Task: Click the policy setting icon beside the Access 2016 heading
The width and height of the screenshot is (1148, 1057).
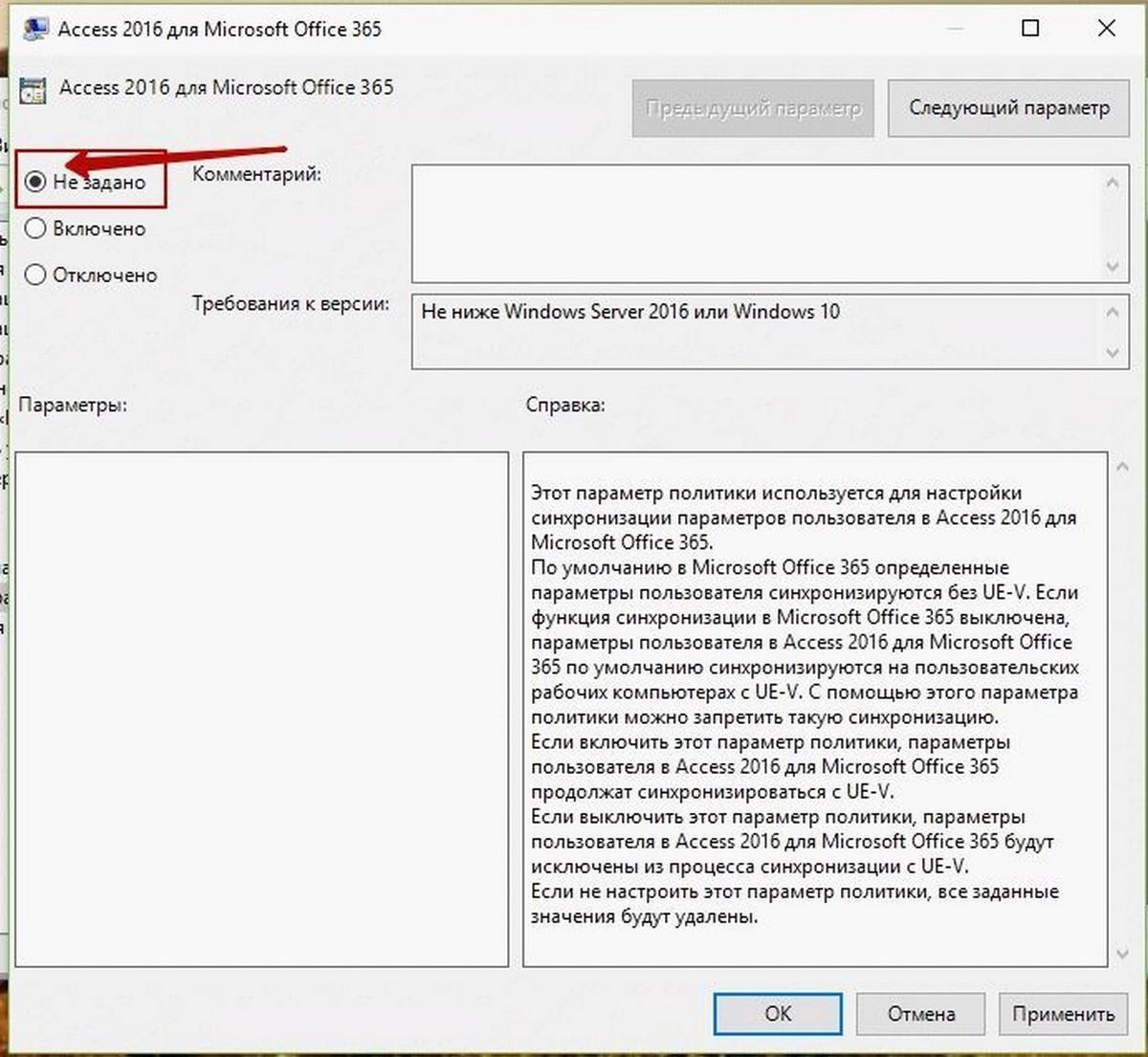Action: (x=33, y=89)
